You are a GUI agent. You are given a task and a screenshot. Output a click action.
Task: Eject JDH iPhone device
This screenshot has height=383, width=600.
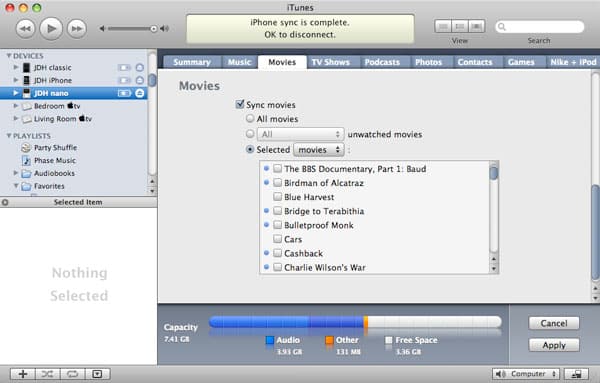(140, 80)
